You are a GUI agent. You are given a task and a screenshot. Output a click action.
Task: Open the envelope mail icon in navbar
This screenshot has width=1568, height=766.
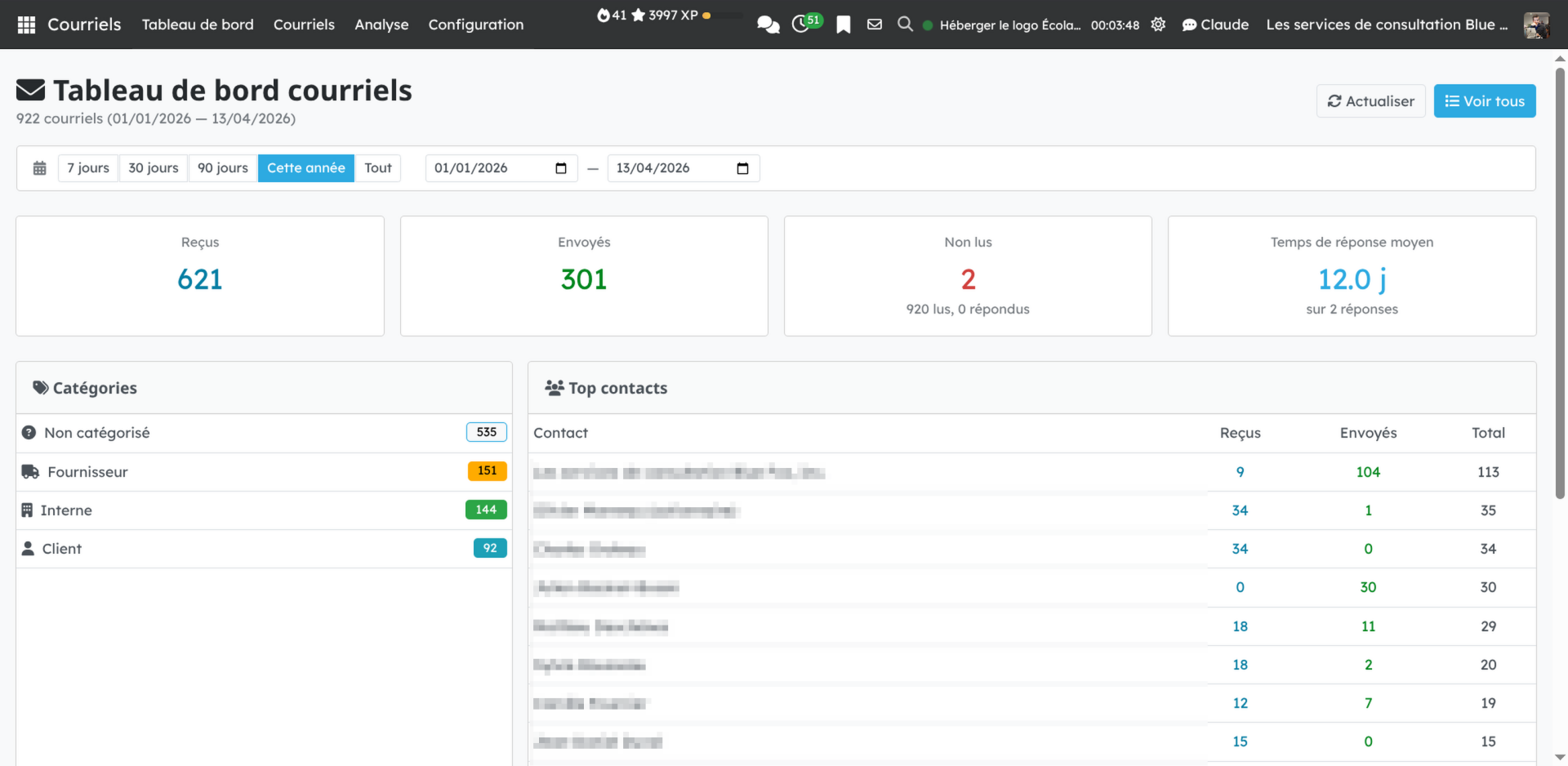[x=875, y=24]
